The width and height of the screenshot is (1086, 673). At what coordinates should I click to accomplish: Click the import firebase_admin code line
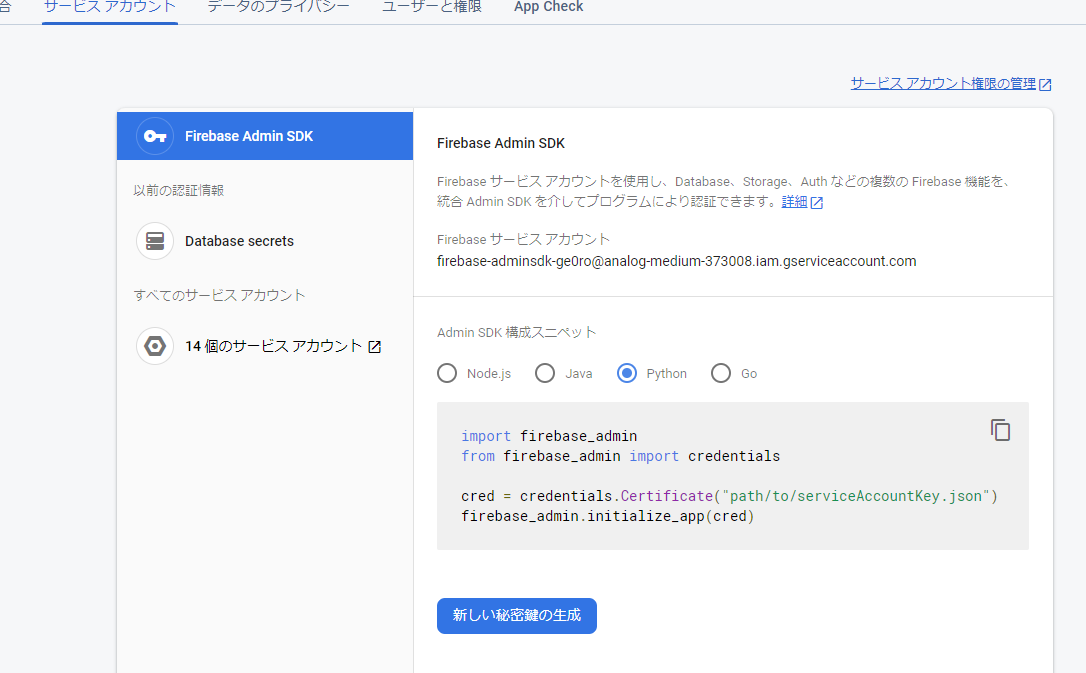point(549,436)
